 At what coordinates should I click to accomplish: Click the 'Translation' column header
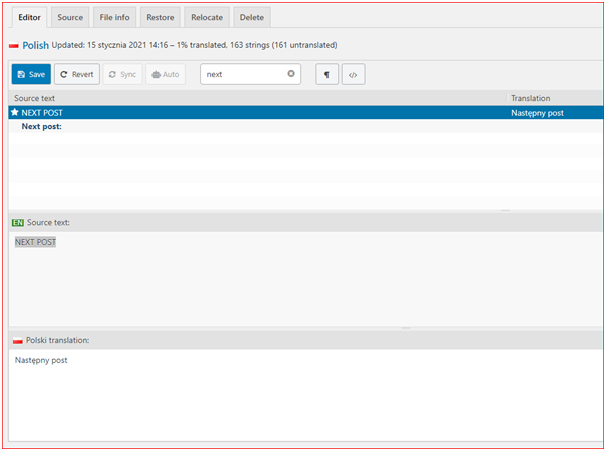[x=531, y=98]
